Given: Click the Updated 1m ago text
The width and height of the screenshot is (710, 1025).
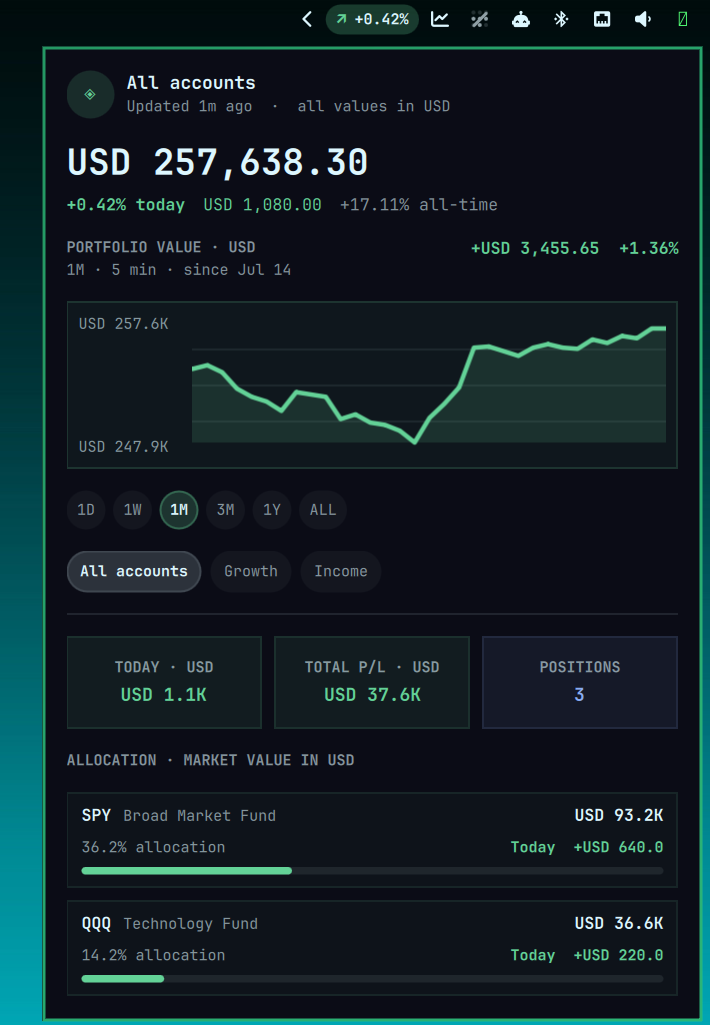Looking at the screenshot, I should click(x=189, y=106).
